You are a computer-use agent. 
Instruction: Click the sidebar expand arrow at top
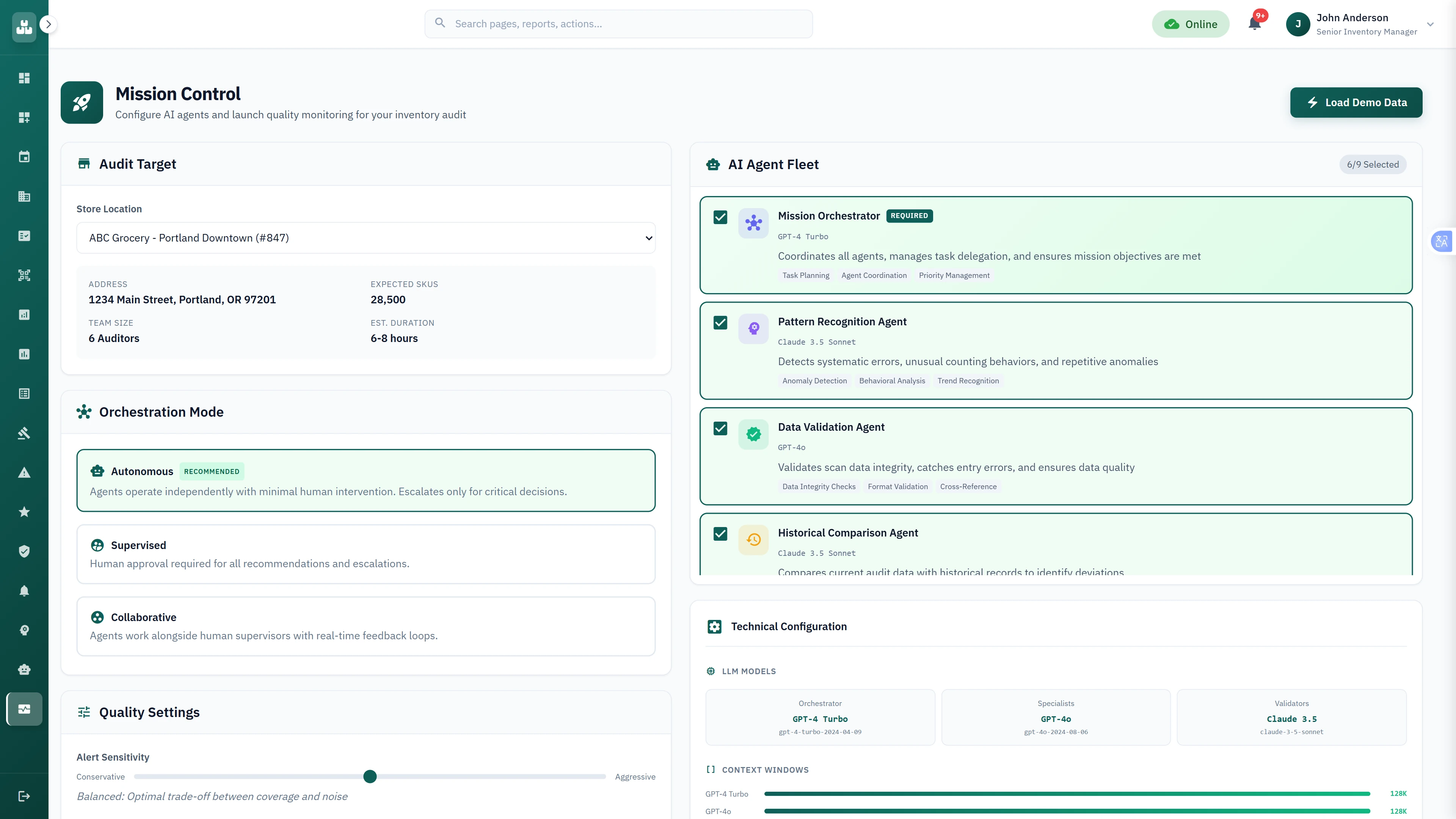click(49, 24)
